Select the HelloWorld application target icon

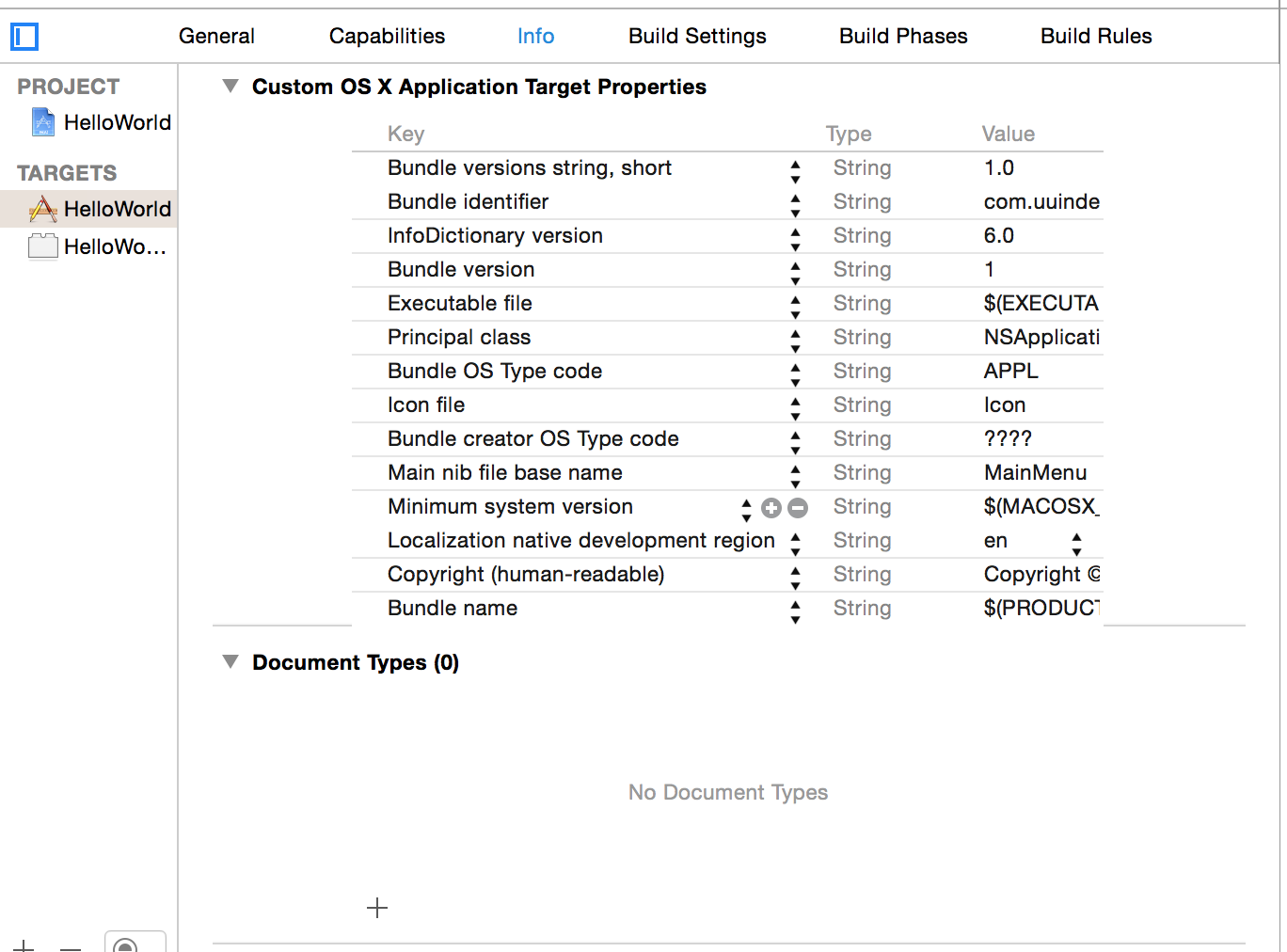43,209
